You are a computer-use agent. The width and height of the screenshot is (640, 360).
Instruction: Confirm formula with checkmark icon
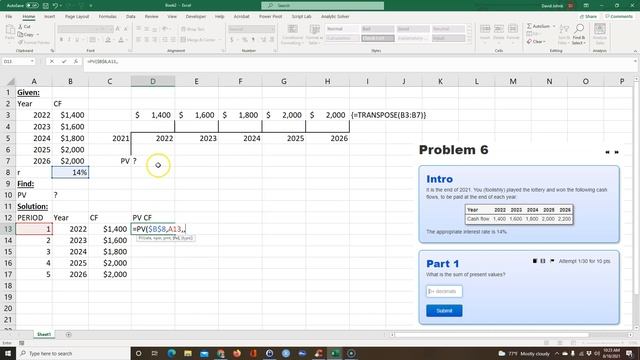(x=64, y=61)
